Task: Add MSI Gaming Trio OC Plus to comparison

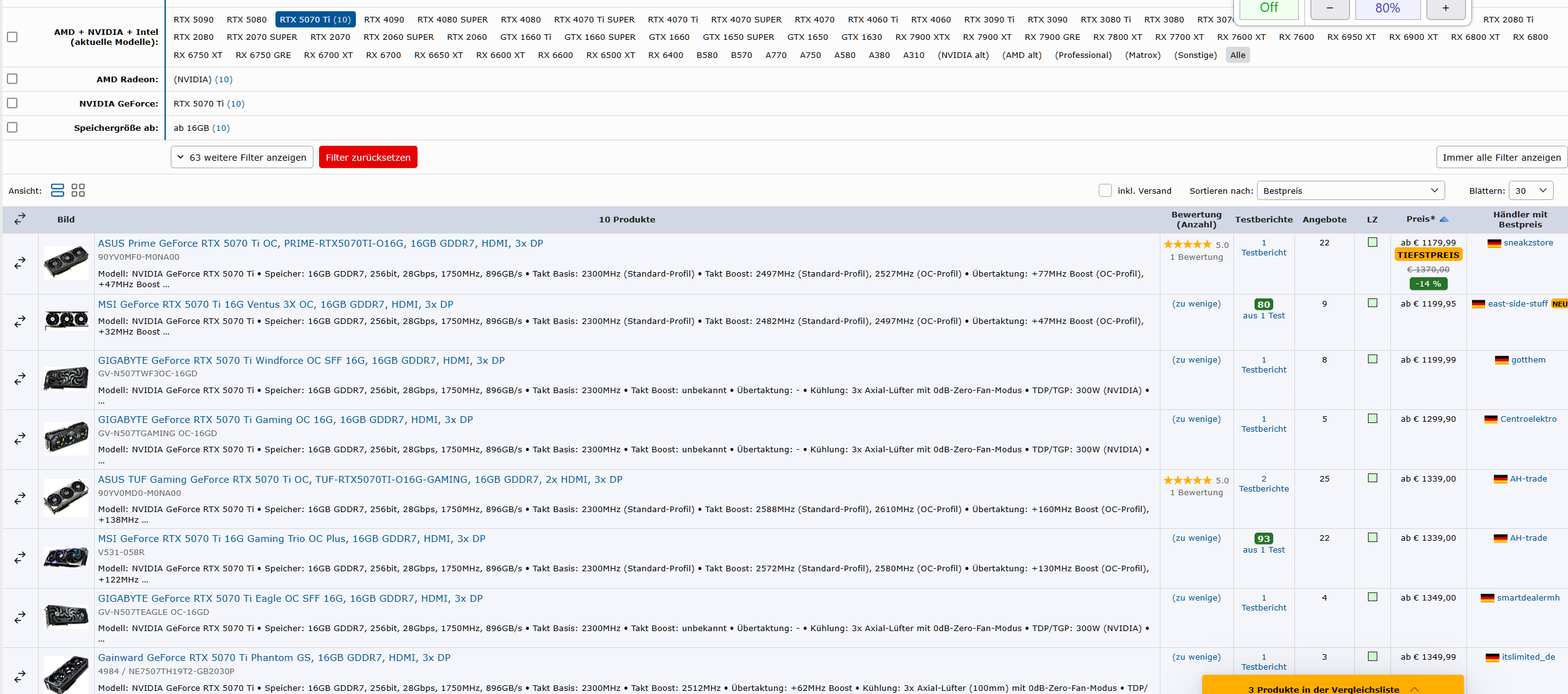Action: pyautogui.click(x=20, y=557)
